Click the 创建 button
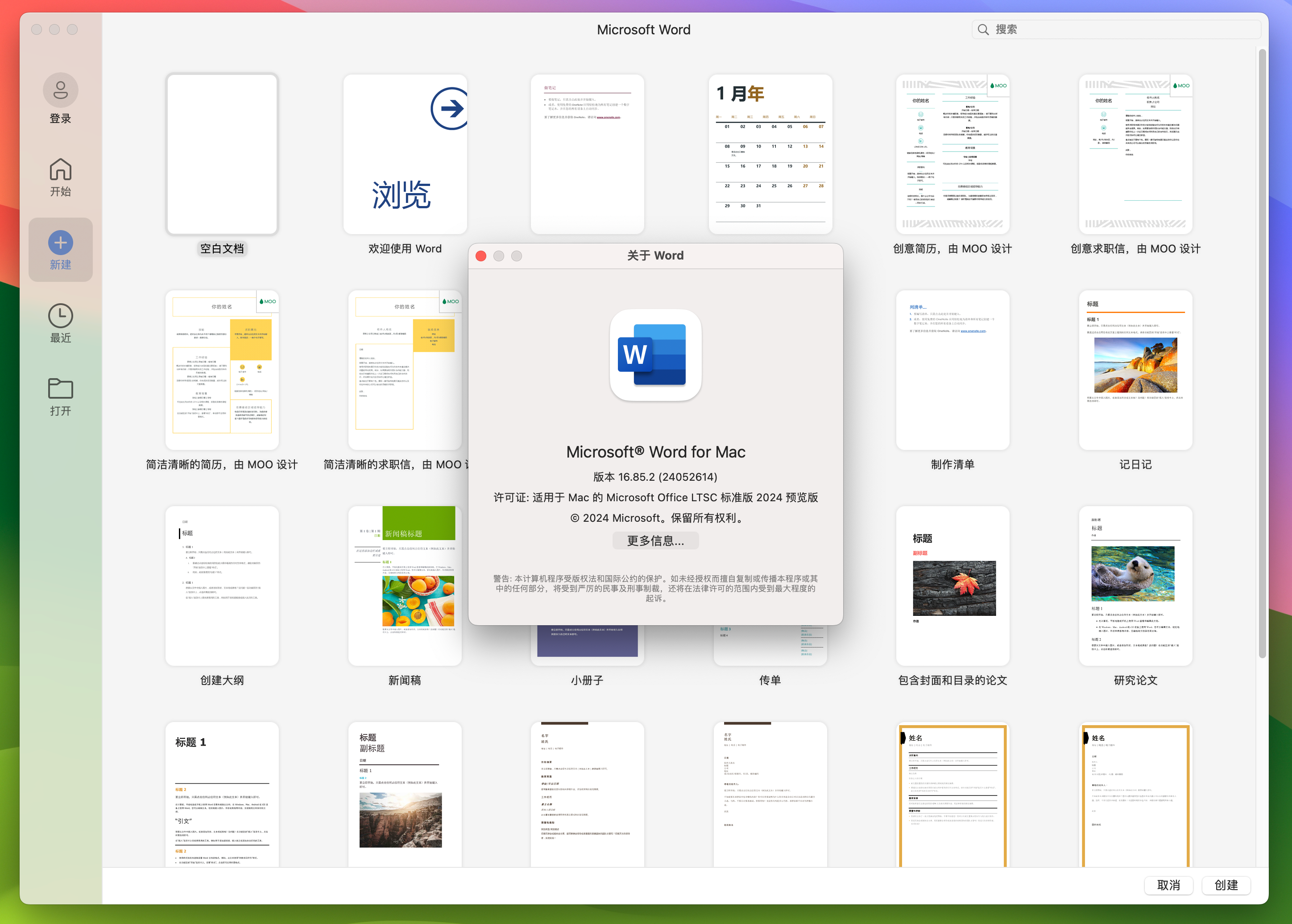 (1226, 885)
